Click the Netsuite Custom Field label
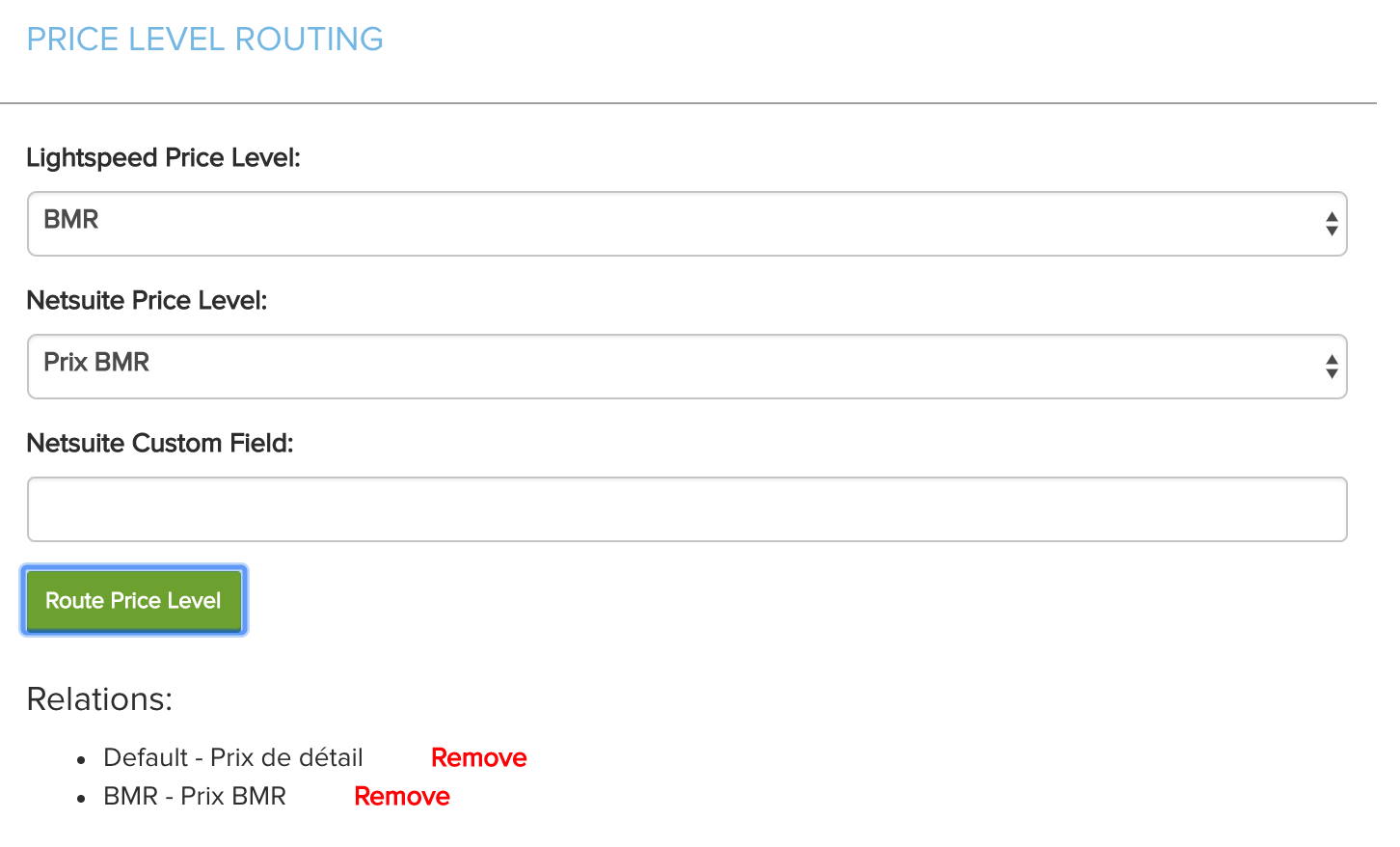The image size is (1400, 847). pyautogui.click(x=159, y=444)
